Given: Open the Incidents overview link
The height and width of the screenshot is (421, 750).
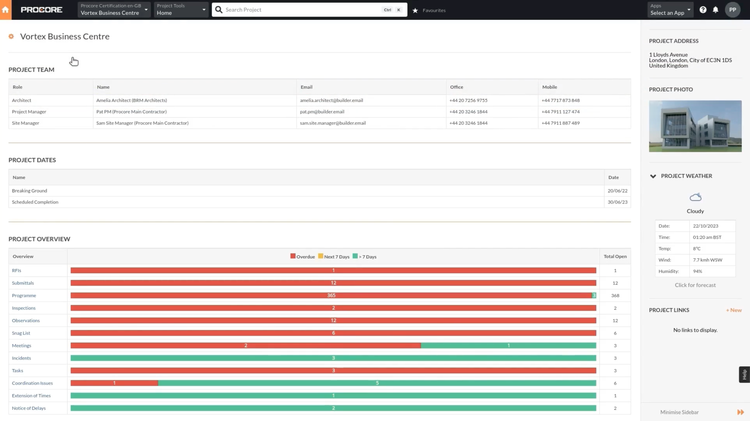Looking at the screenshot, I should coord(21,358).
